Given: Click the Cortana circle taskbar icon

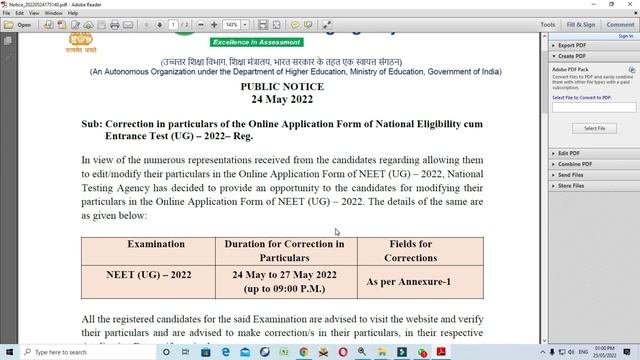Looking at the screenshot, I should tap(166, 352).
